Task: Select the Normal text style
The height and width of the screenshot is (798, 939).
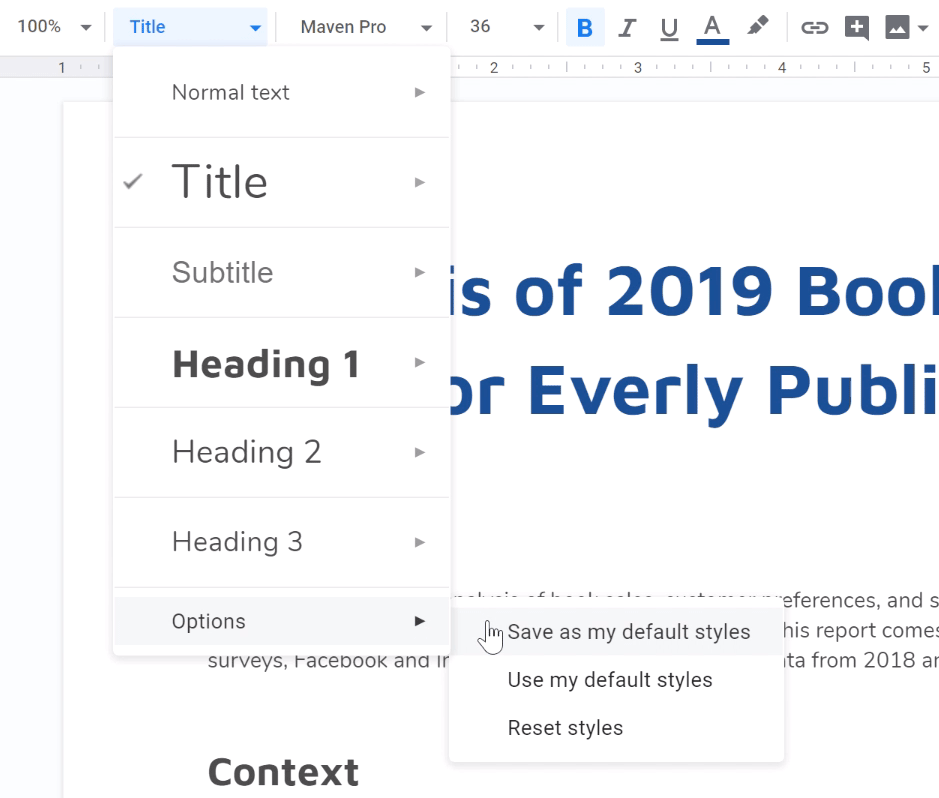Action: coord(230,92)
